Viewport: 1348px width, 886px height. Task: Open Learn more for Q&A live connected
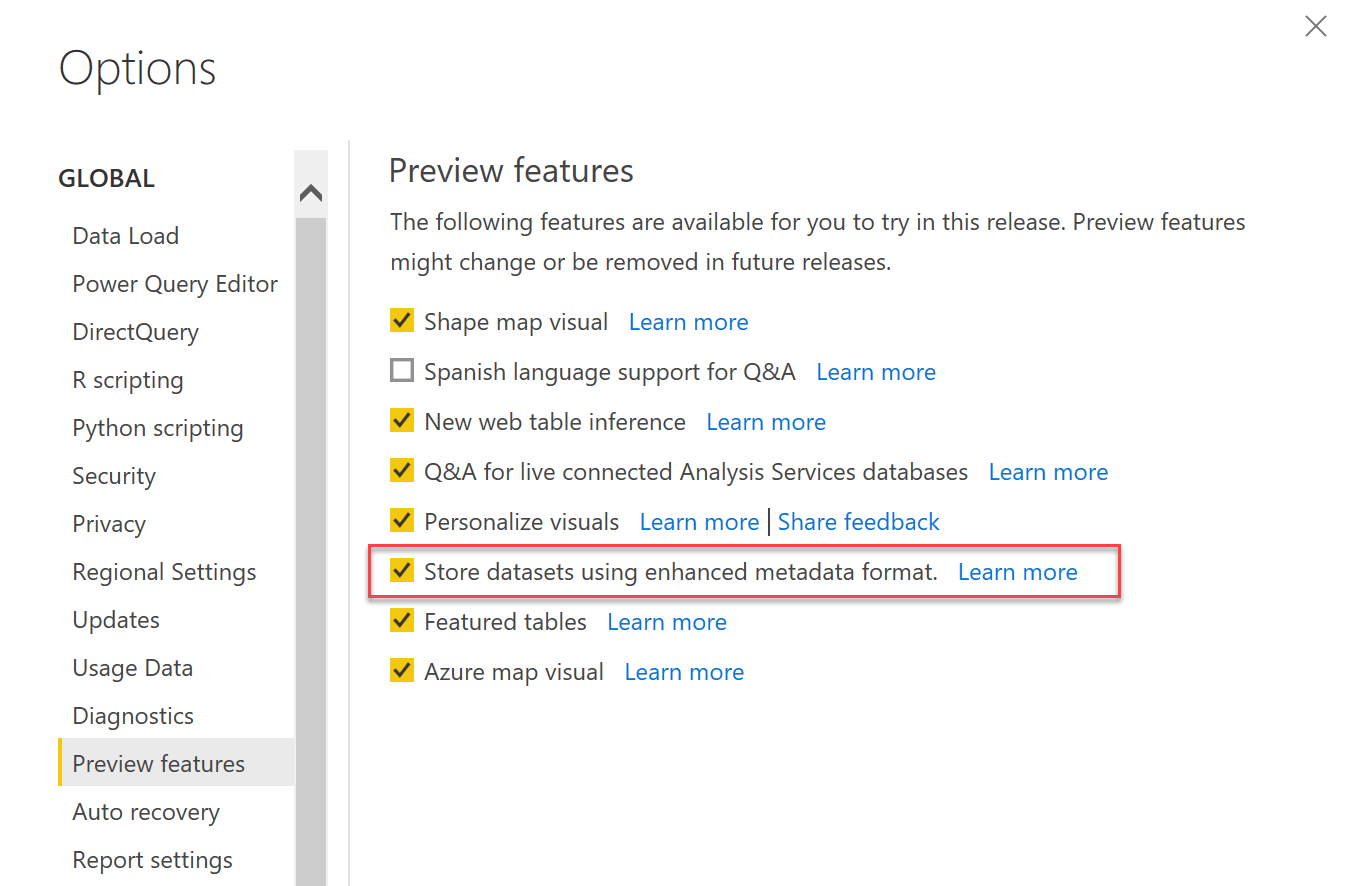pyautogui.click(x=1048, y=472)
